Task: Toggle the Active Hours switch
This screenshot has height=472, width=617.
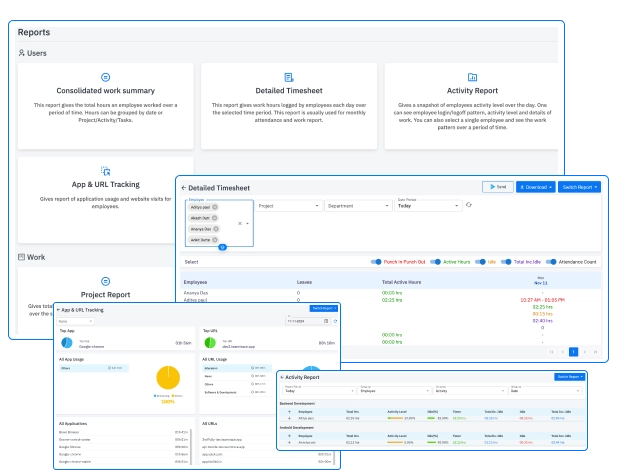Action: [x=435, y=262]
